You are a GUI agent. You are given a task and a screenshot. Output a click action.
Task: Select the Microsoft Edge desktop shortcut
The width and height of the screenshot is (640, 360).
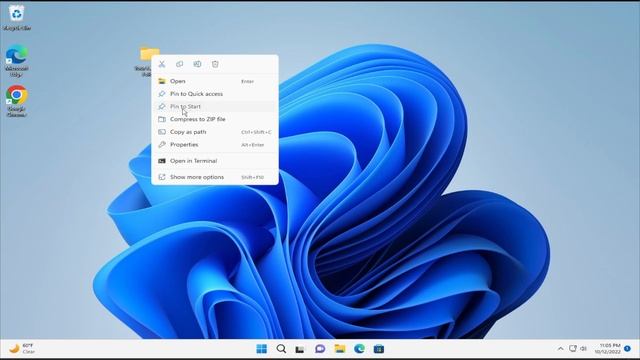17,61
